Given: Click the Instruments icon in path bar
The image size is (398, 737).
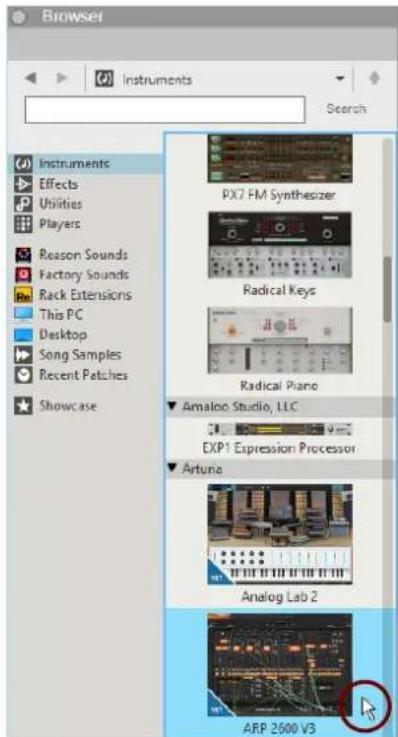Looking at the screenshot, I should pyautogui.click(x=104, y=79).
